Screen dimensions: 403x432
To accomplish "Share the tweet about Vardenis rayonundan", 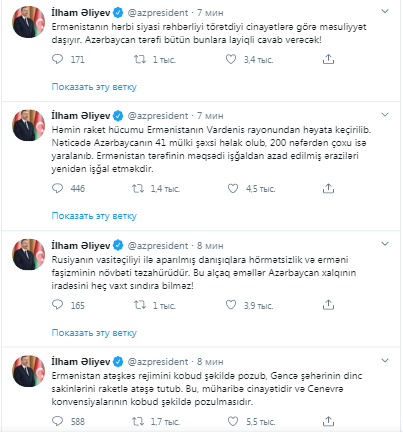I will click(328, 189).
